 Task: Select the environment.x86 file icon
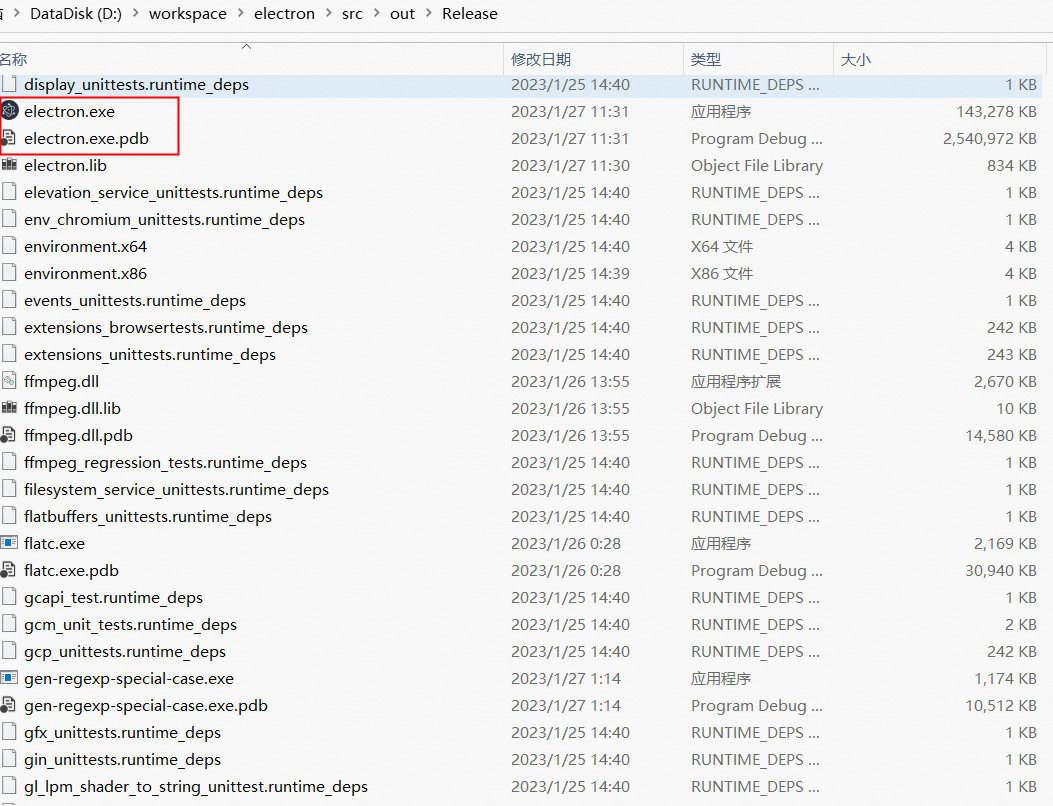click(9, 273)
